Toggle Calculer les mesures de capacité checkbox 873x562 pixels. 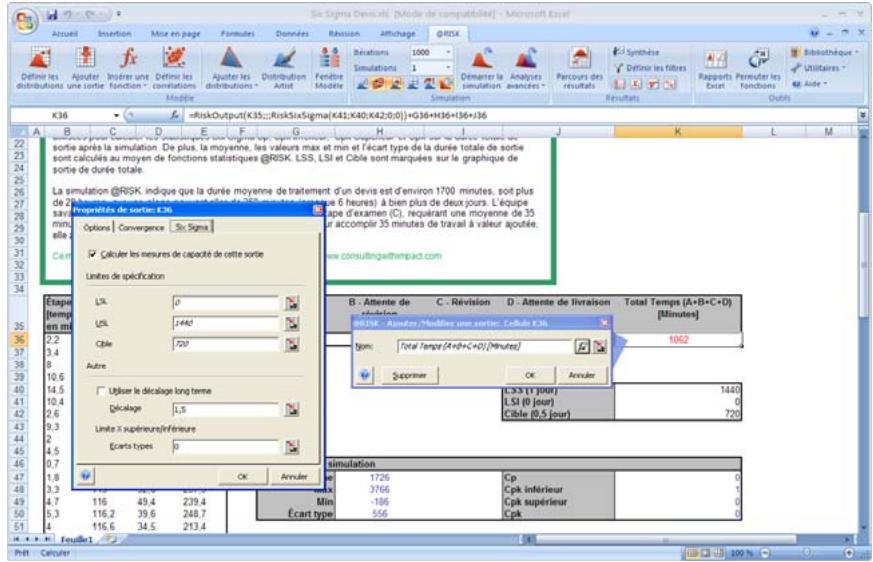coord(92,254)
